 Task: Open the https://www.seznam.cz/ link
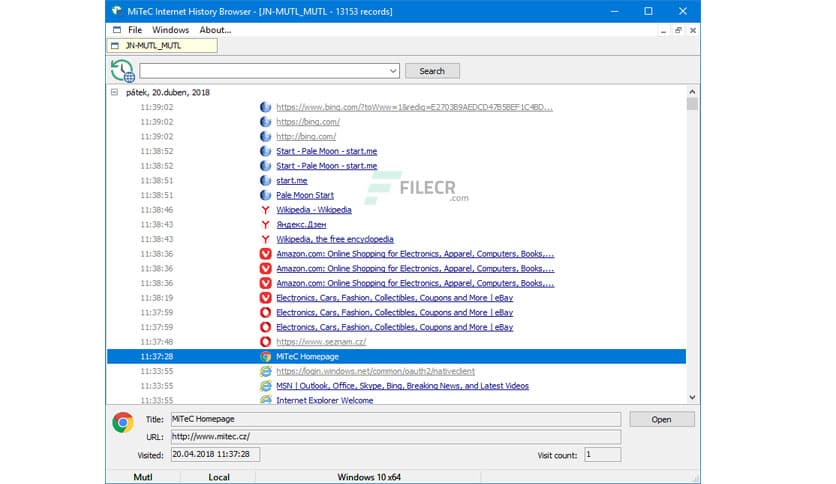[x=321, y=342]
